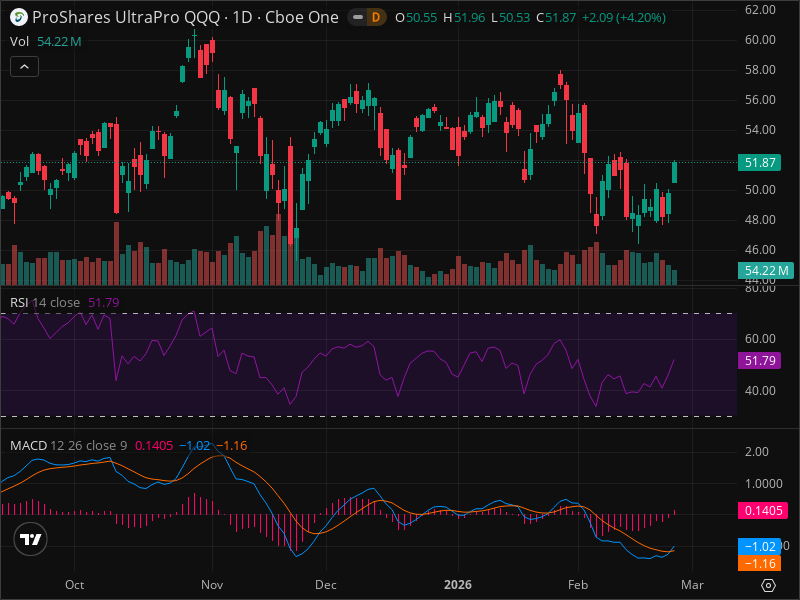Click the close value C51.87

tap(556, 18)
